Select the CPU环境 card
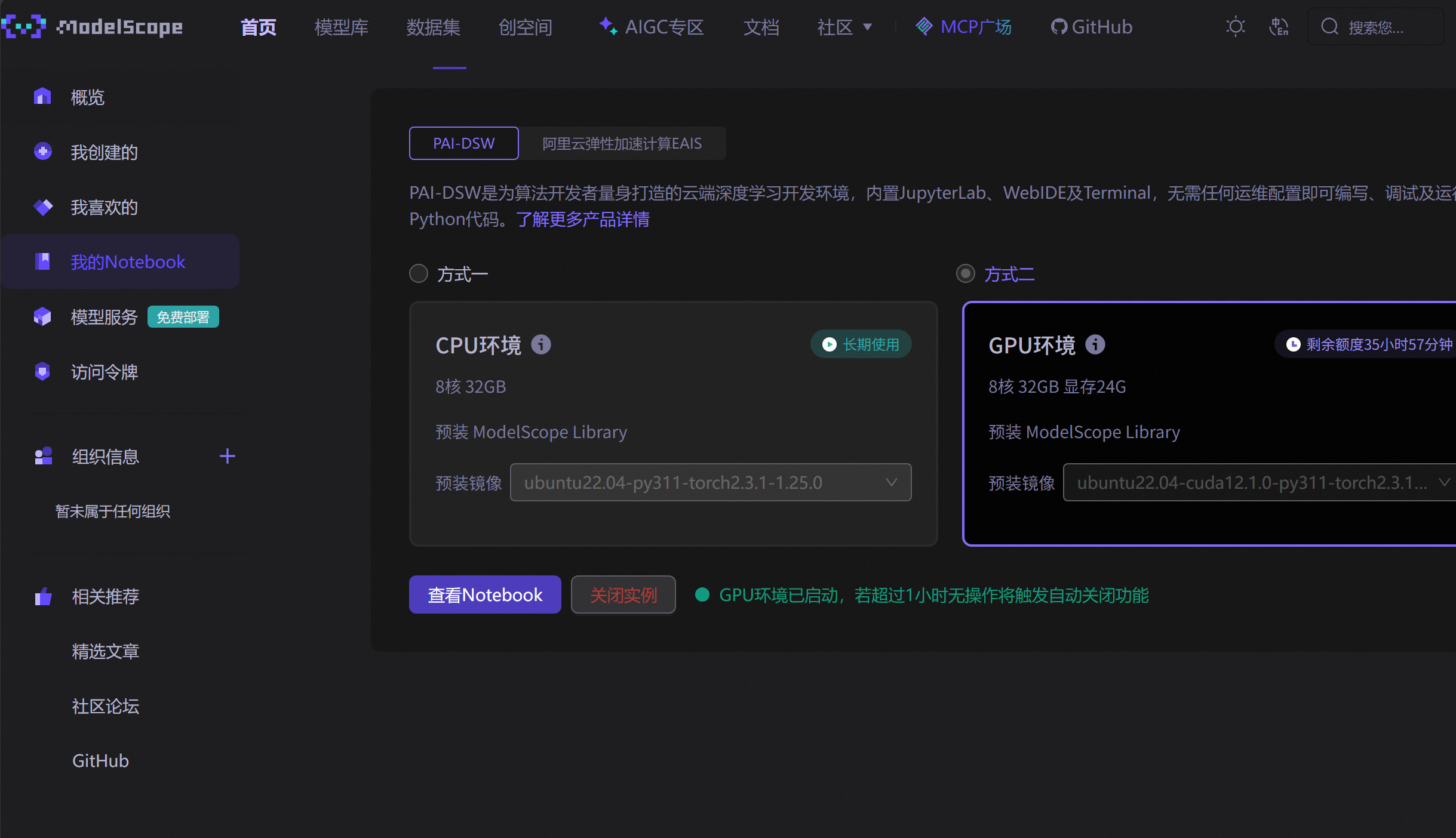Image resolution: width=1456 pixels, height=838 pixels. (673, 424)
